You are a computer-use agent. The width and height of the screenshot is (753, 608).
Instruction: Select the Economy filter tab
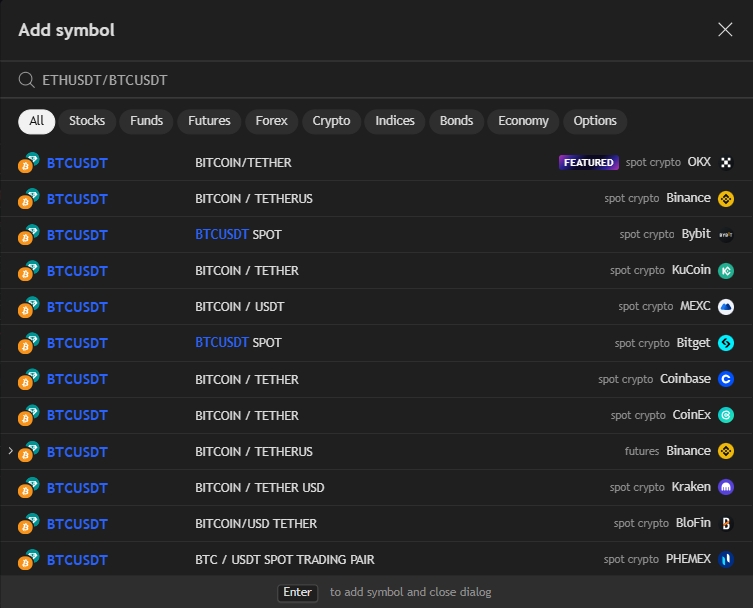(x=523, y=121)
